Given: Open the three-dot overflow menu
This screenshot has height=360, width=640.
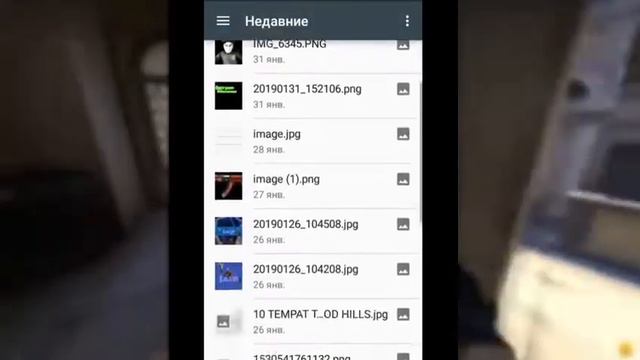Looking at the screenshot, I should (x=407, y=21).
